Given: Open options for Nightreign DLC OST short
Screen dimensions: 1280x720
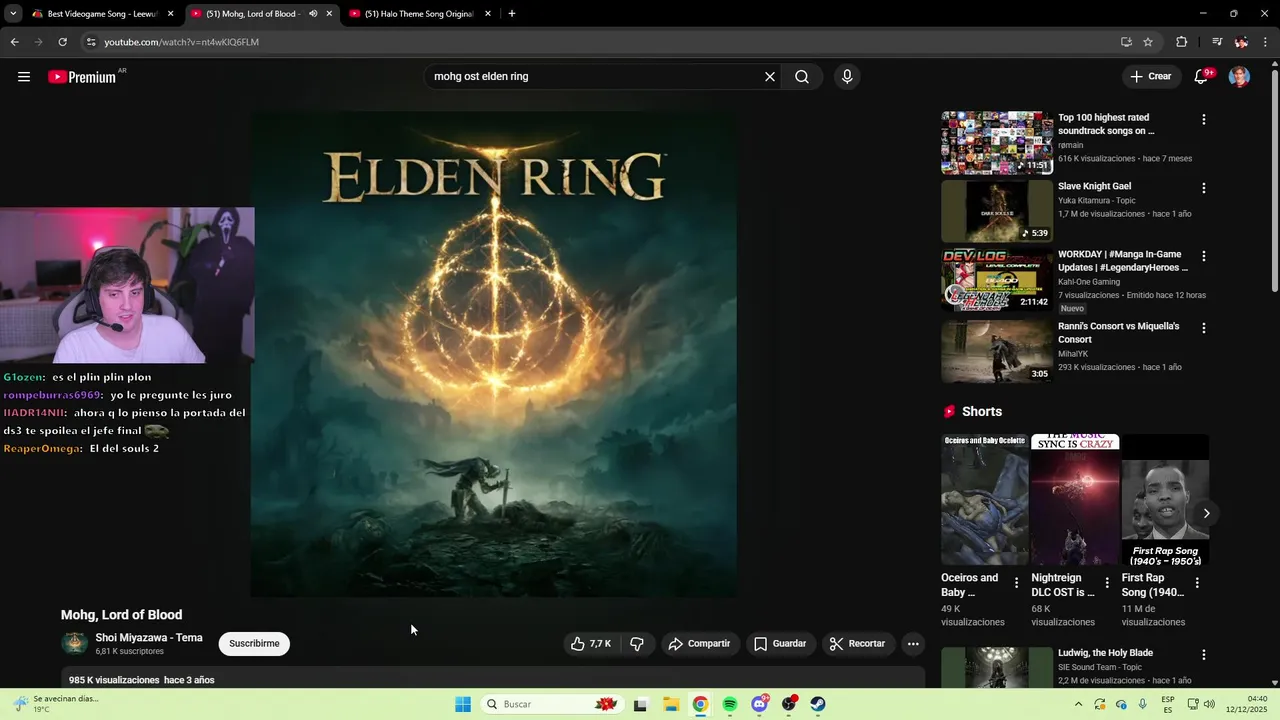Looking at the screenshot, I should [1107, 583].
